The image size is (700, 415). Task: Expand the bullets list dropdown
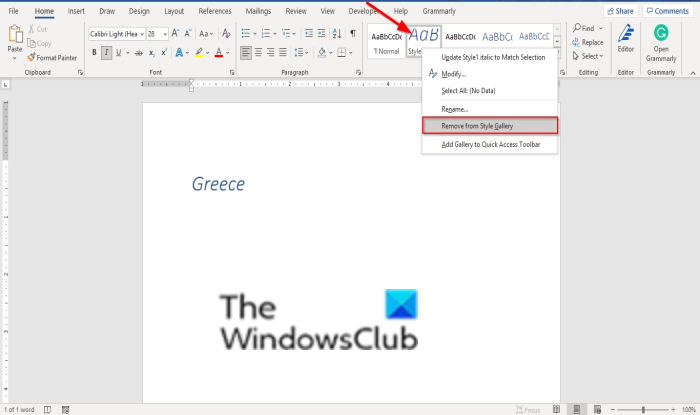tap(255, 34)
